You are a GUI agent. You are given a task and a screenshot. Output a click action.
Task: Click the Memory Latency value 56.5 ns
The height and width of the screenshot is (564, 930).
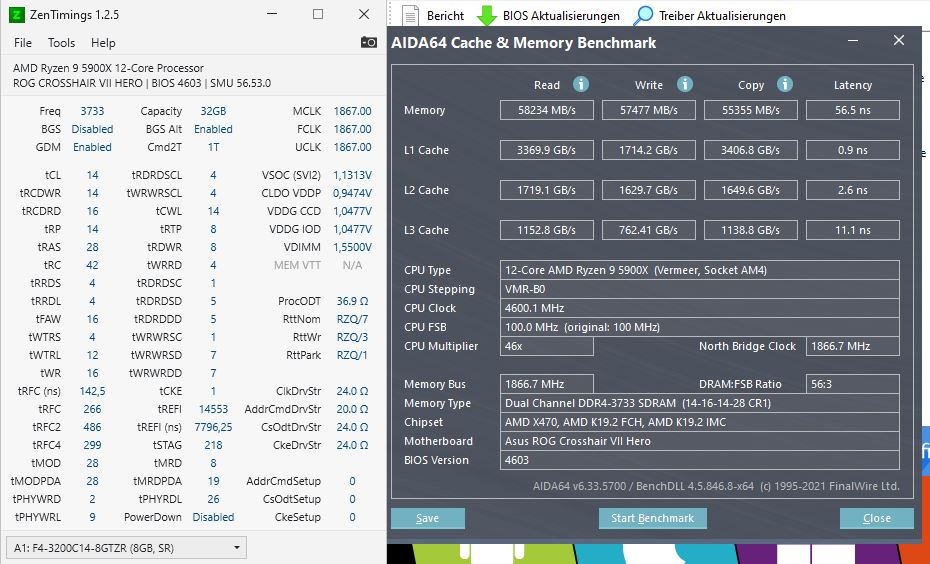(x=853, y=110)
